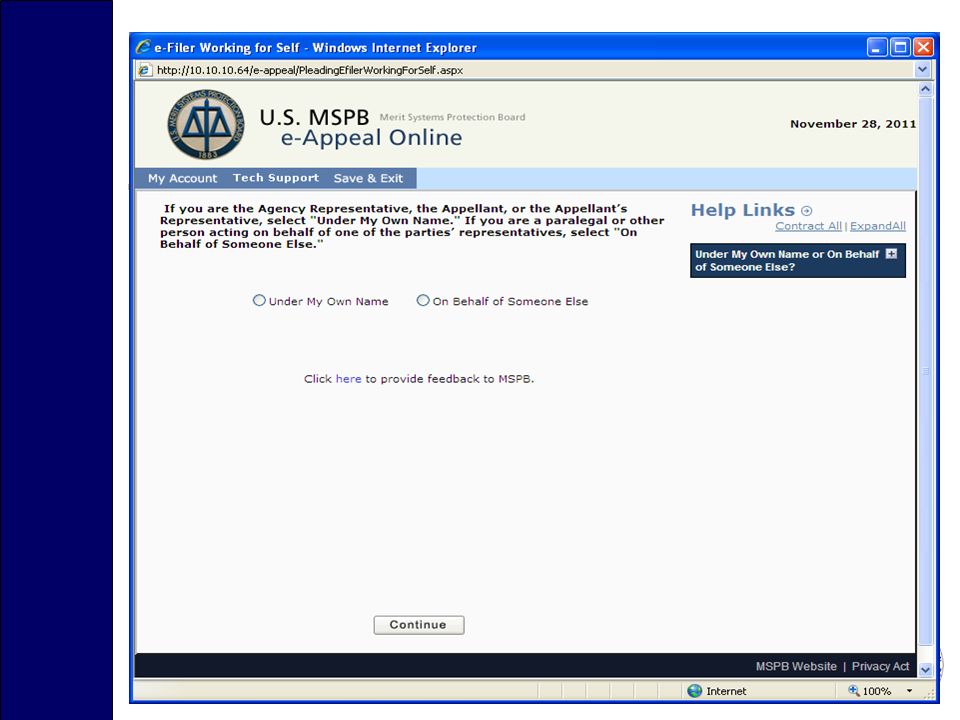The image size is (960, 720).
Task: Click the page icon in address bar
Action: [x=144, y=70]
